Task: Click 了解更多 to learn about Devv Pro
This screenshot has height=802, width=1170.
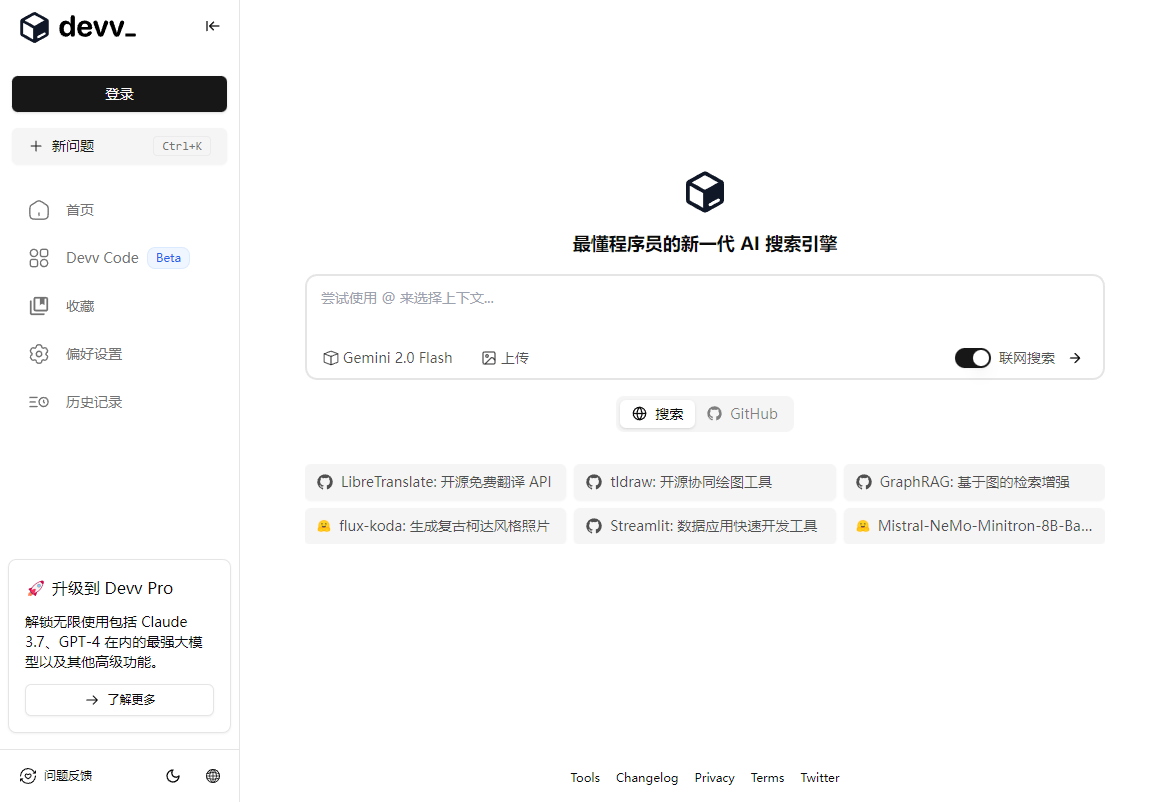Action: point(119,700)
